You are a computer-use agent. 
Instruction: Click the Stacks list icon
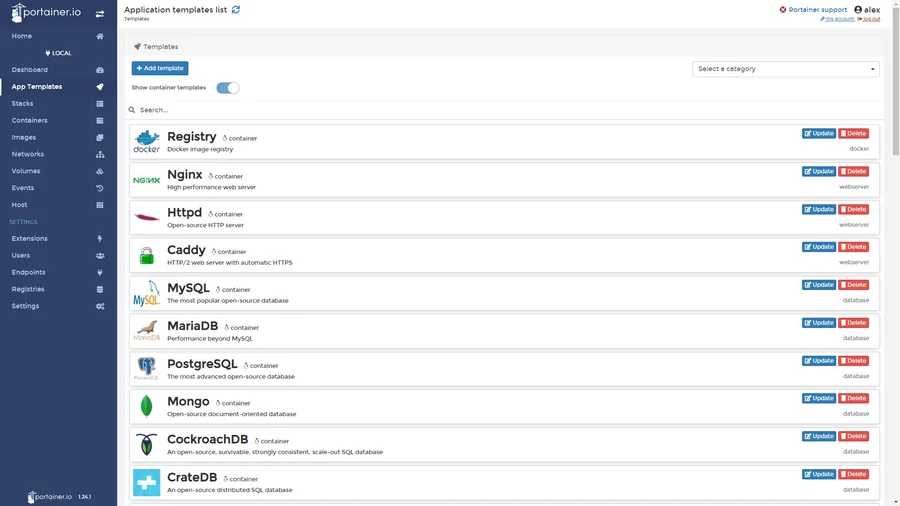(x=100, y=104)
